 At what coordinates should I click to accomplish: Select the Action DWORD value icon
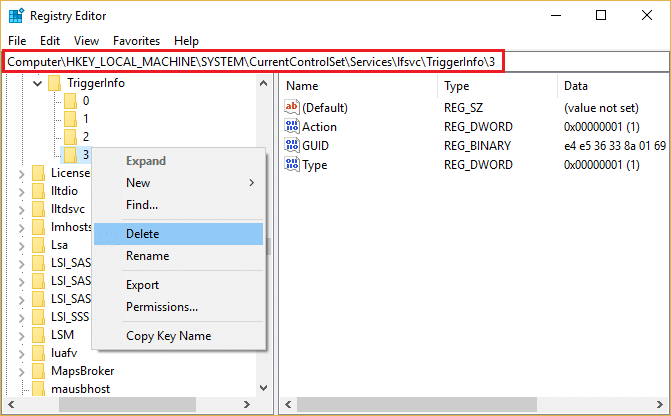[292, 126]
